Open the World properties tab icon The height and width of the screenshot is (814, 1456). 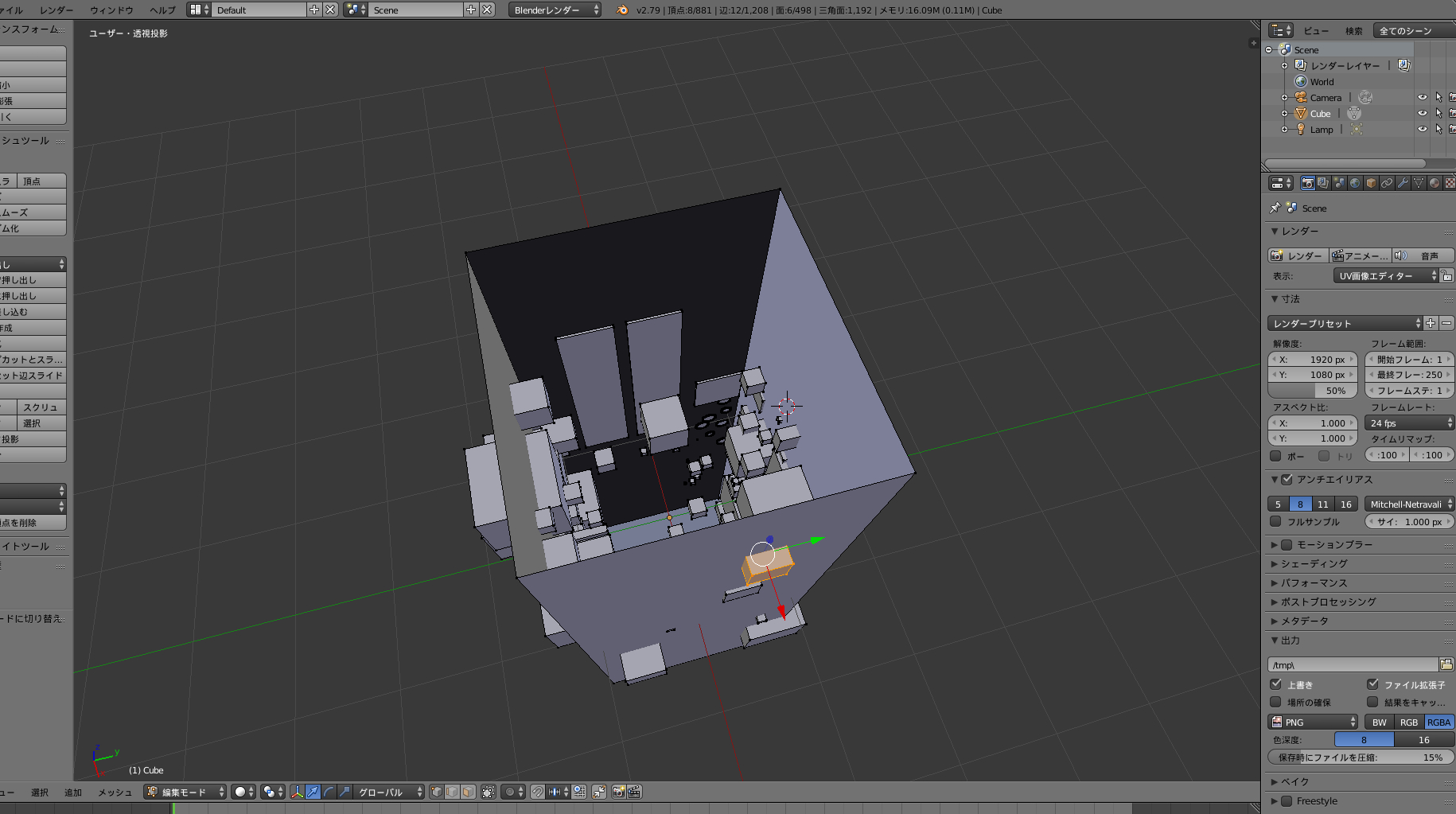pos(1355,183)
